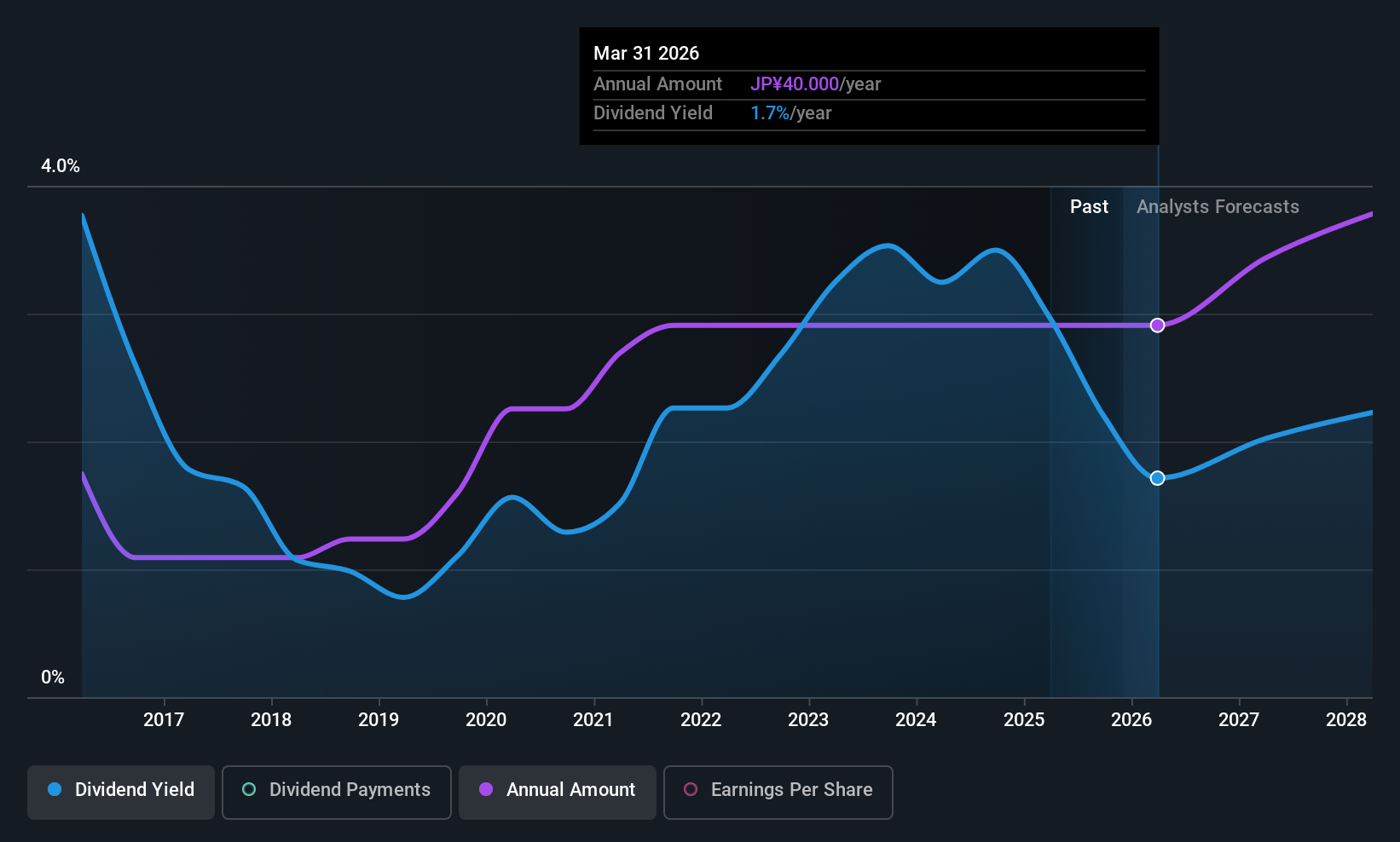Image resolution: width=1400 pixels, height=842 pixels.
Task: Click the 2028 x-axis year label
Action: click(x=1346, y=720)
